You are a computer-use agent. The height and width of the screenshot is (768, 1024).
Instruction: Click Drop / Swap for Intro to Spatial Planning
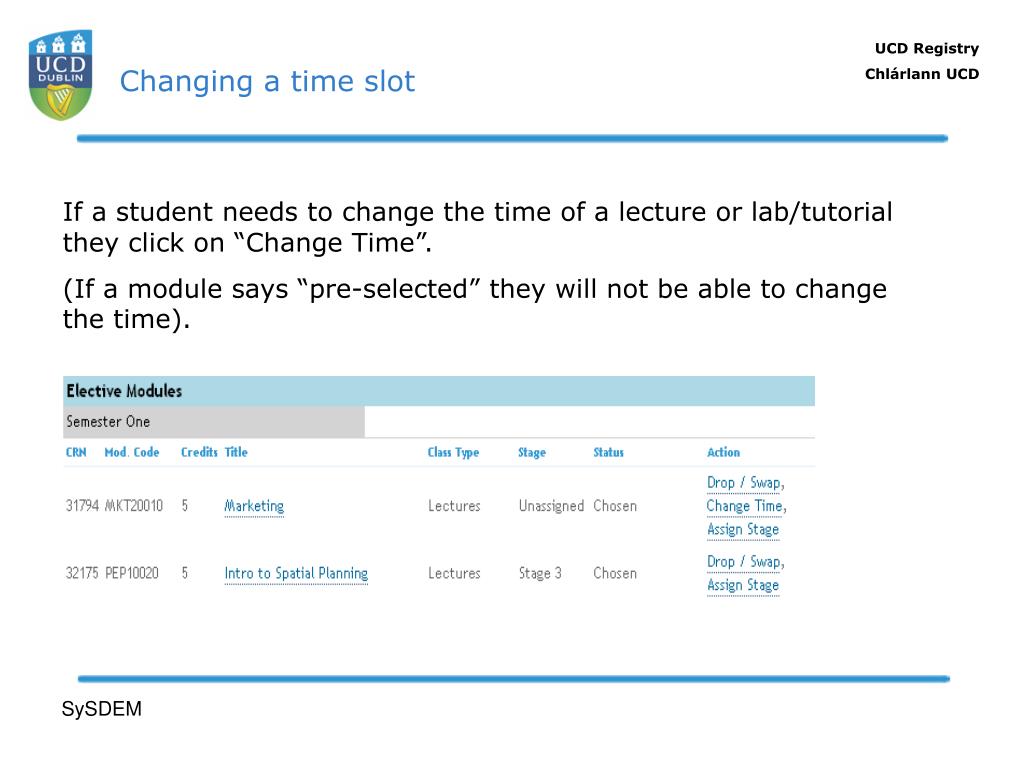744,562
